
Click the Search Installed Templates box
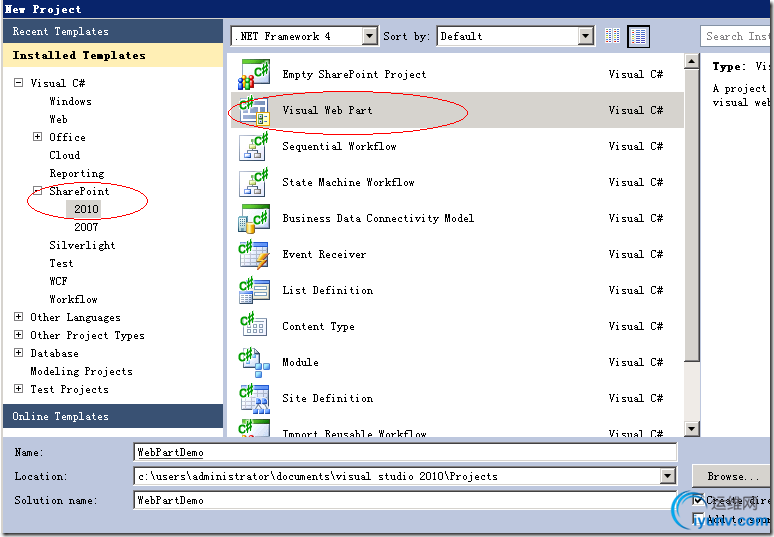[x=736, y=36]
